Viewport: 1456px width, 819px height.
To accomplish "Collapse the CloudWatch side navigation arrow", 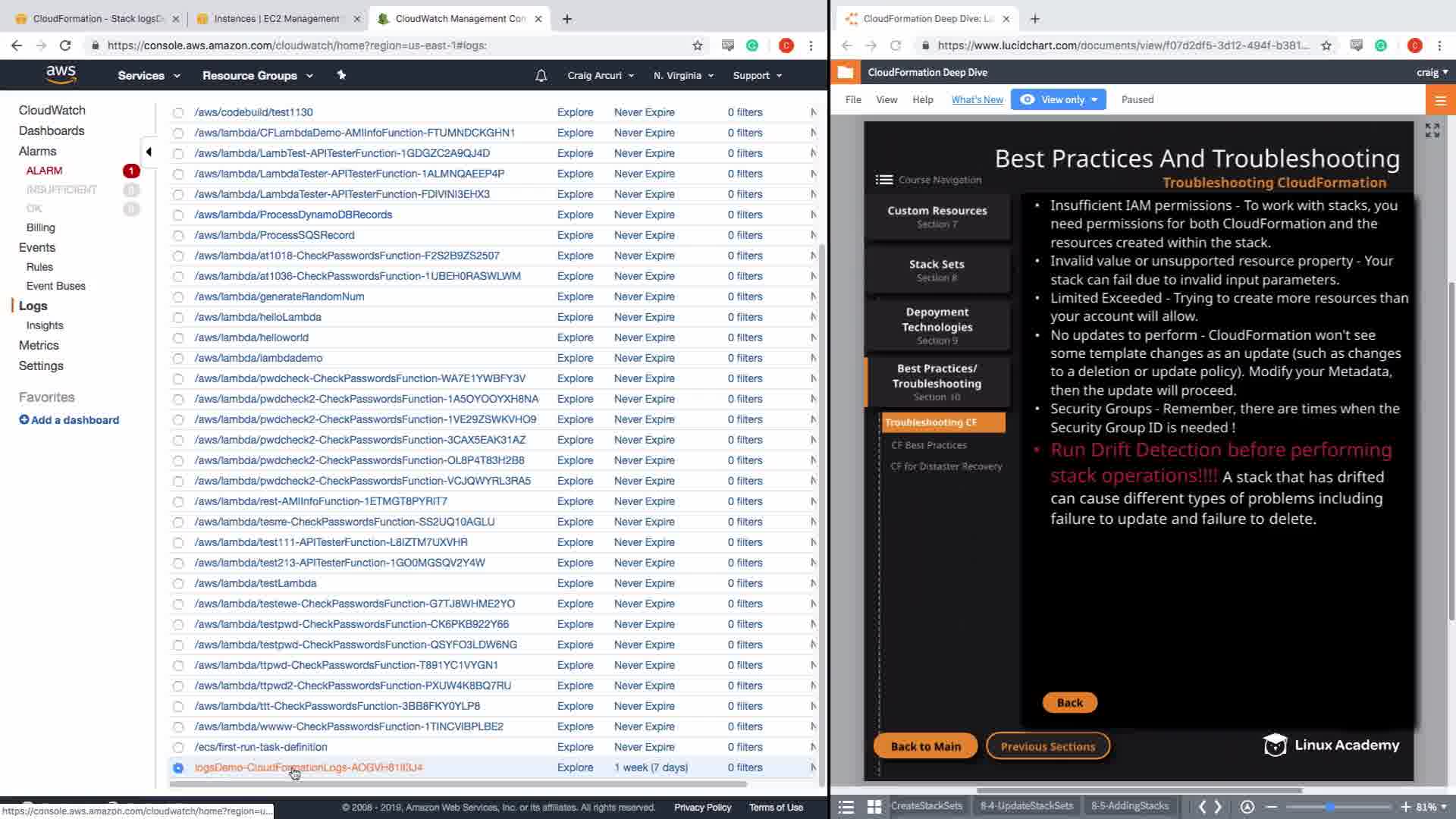I will 149,152.
